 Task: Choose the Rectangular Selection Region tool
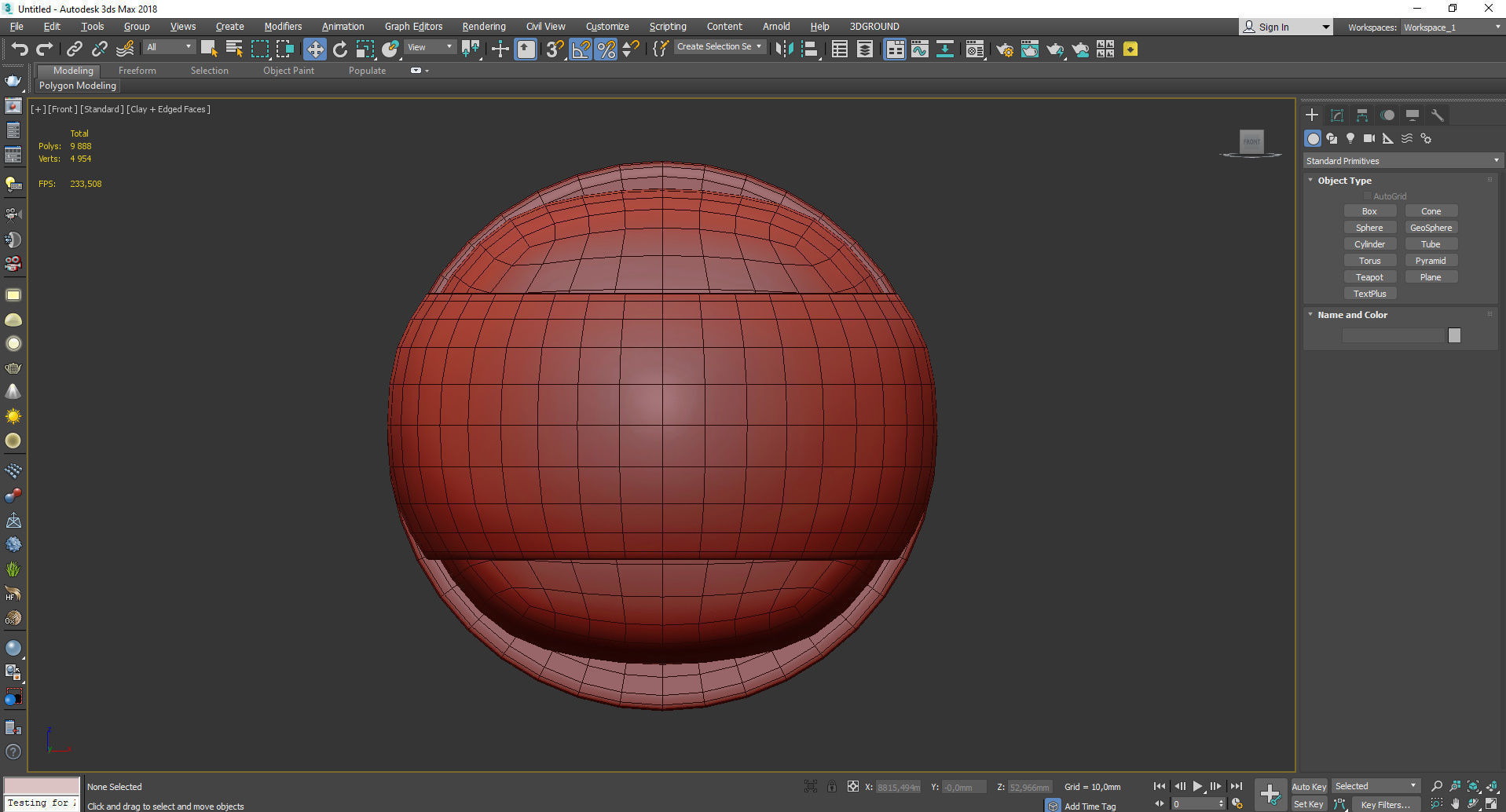pyautogui.click(x=259, y=49)
